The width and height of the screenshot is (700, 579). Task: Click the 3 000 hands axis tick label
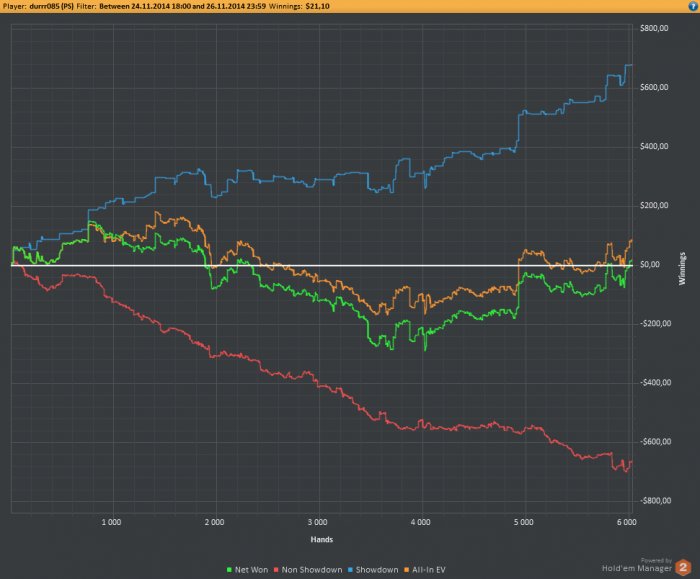point(317,522)
